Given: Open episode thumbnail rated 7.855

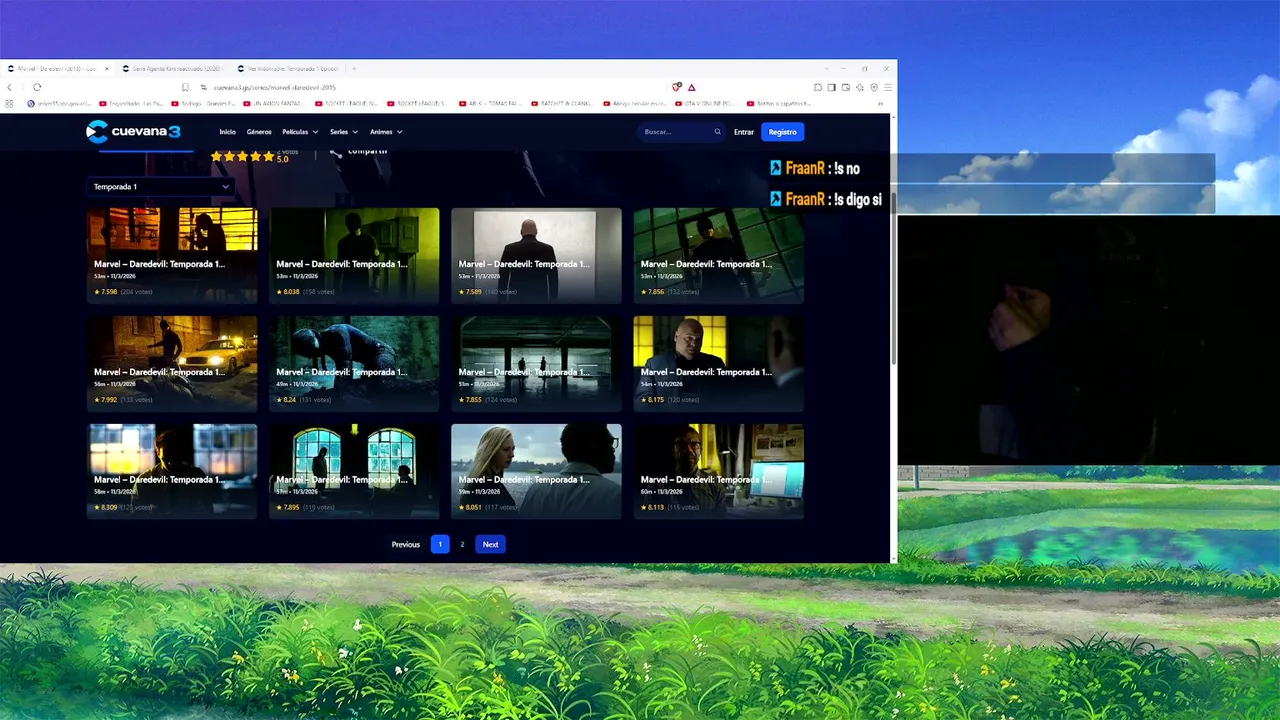Looking at the screenshot, I should (x=536, y=363).
